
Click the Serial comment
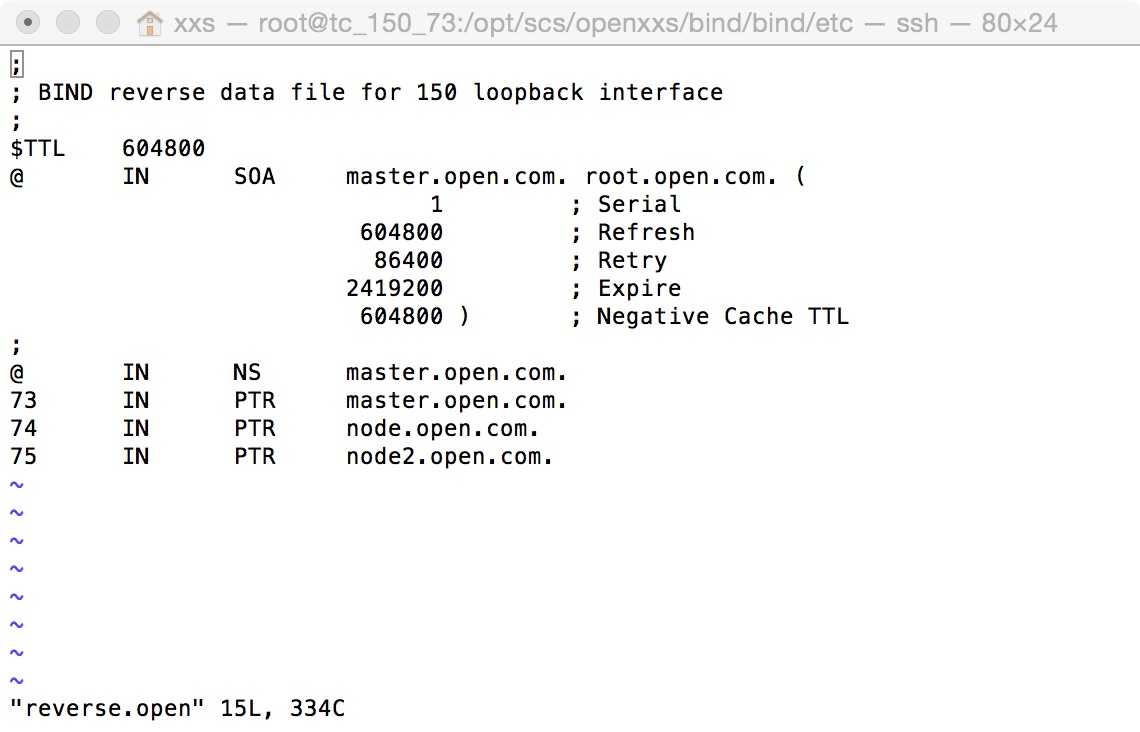(638, 205)
